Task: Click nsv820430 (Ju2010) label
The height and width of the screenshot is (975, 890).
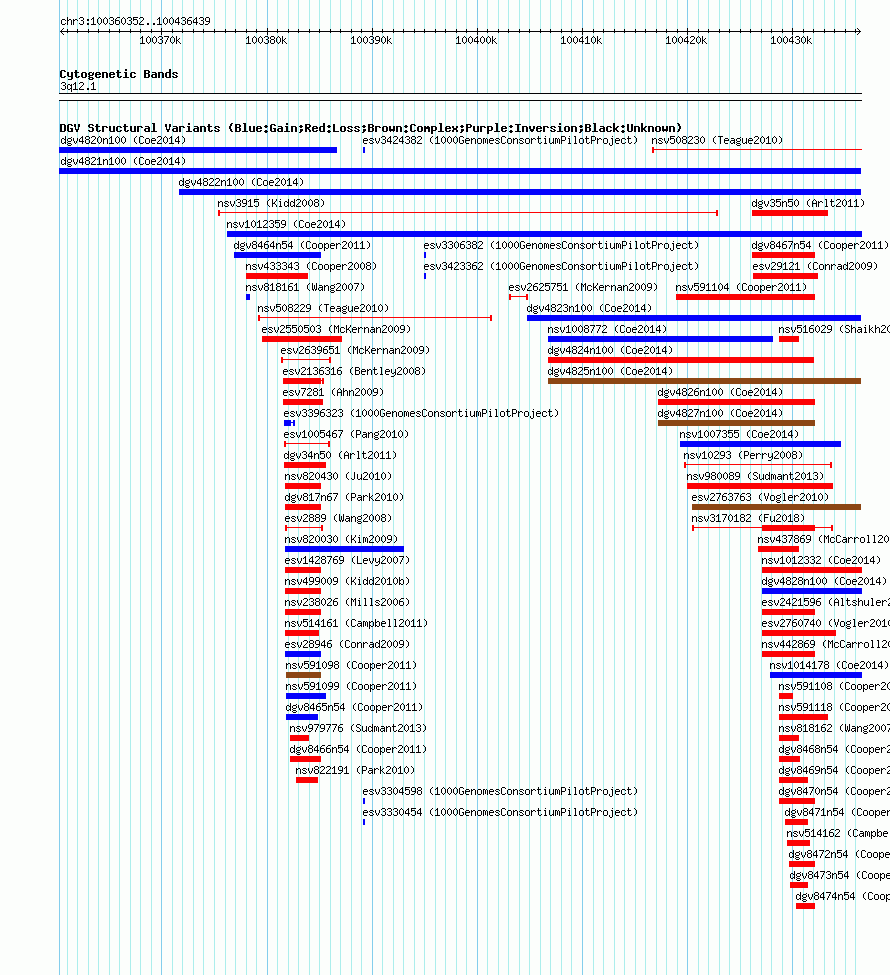Action: click(x=338, y=476)
